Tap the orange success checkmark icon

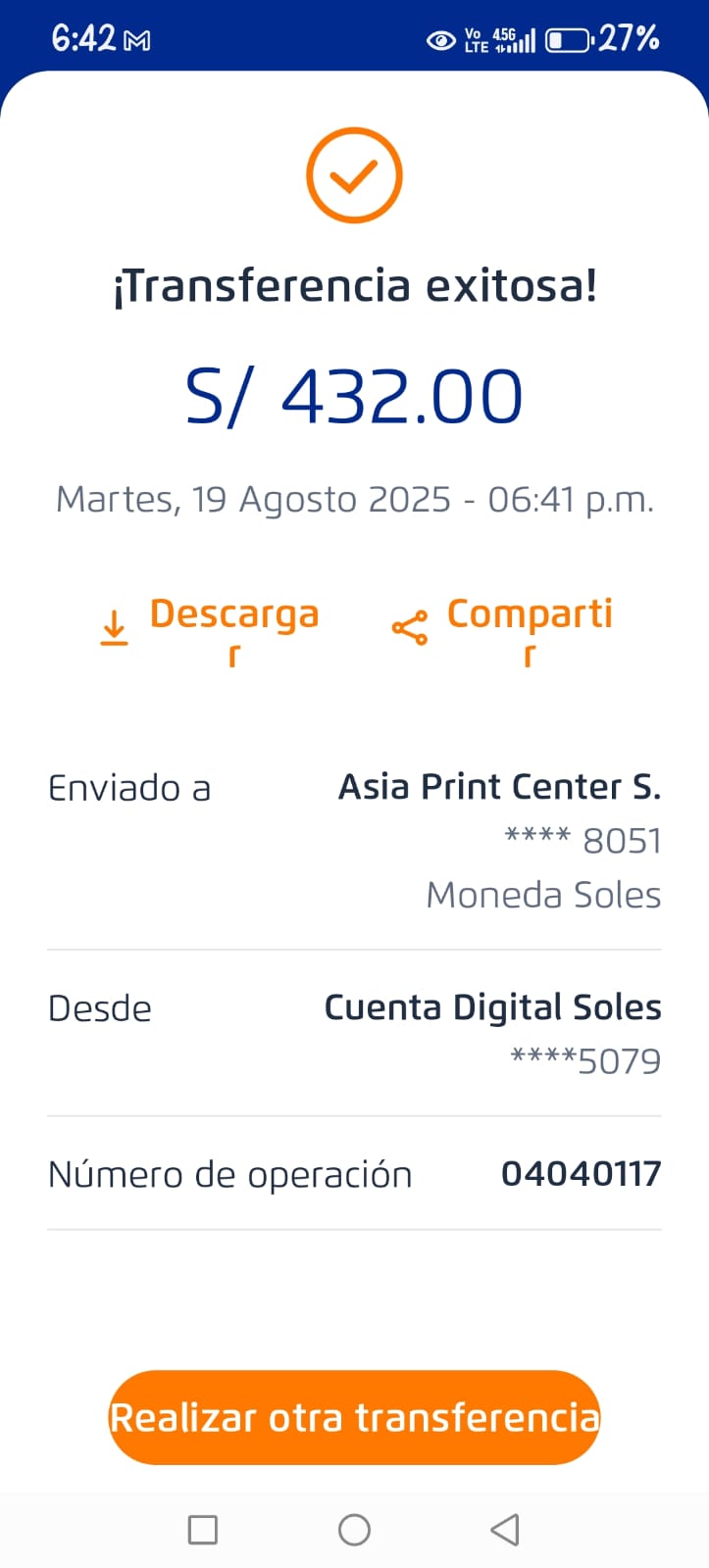click(x=354, y=175)
